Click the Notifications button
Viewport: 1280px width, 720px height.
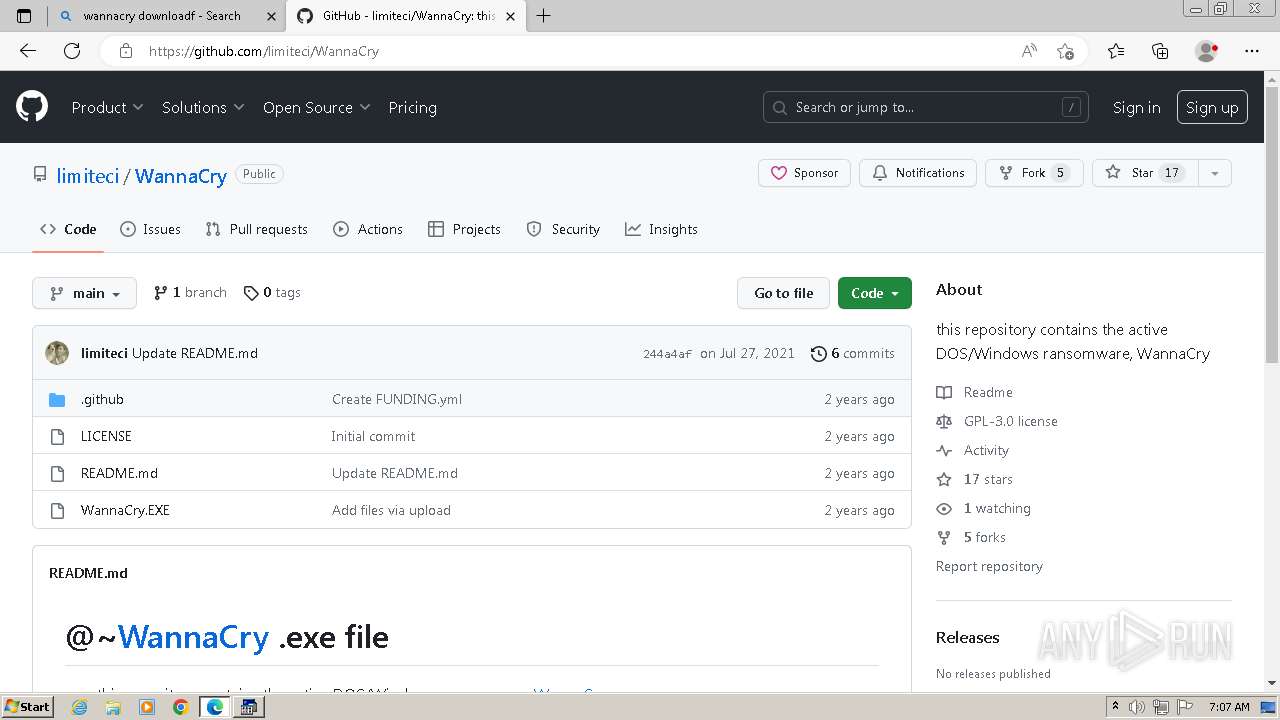[x=918, y=173]
